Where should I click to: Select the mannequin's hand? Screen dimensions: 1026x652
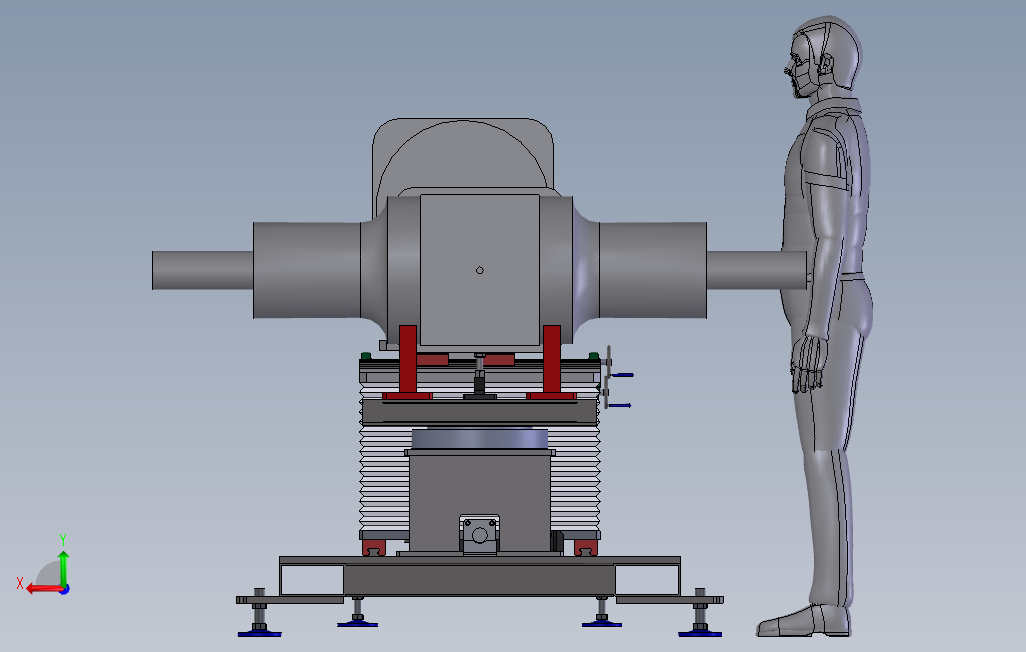807,365
